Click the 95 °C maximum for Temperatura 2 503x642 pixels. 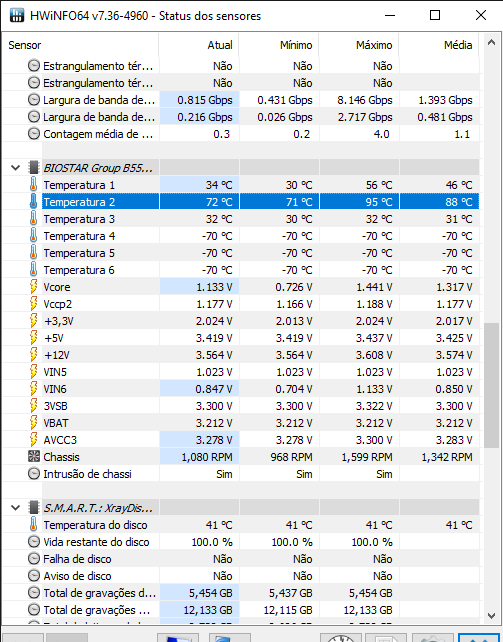(379, 202)
